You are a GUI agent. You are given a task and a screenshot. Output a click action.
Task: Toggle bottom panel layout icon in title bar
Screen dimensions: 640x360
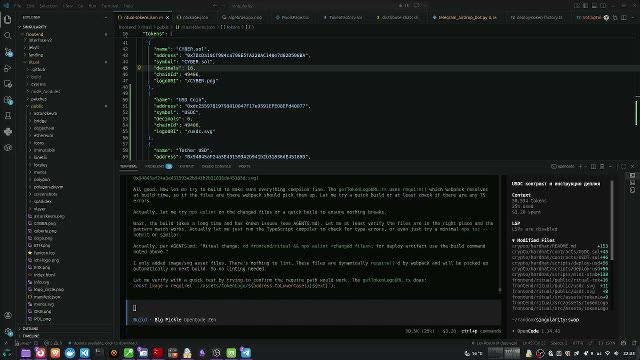point(594,6)
